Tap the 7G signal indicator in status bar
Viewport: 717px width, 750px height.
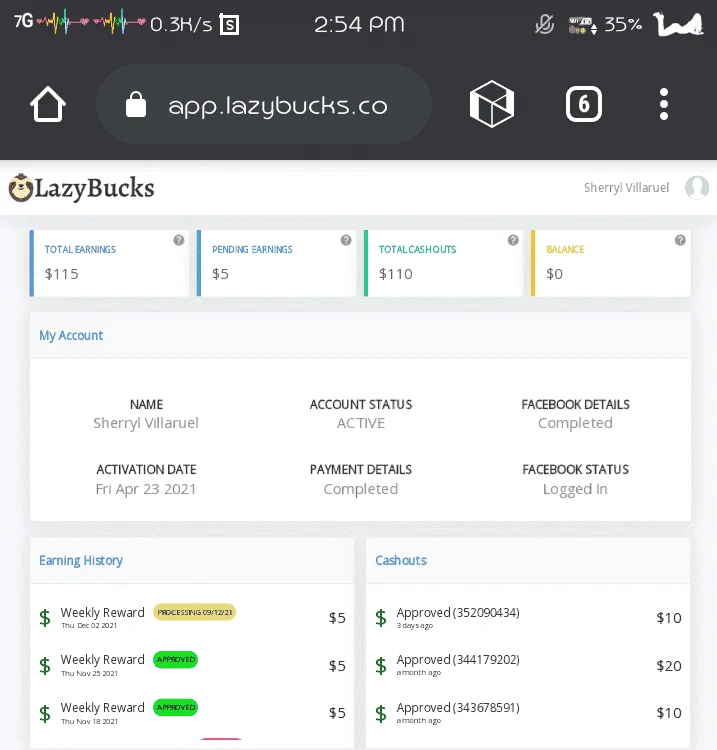pos(23,22)
